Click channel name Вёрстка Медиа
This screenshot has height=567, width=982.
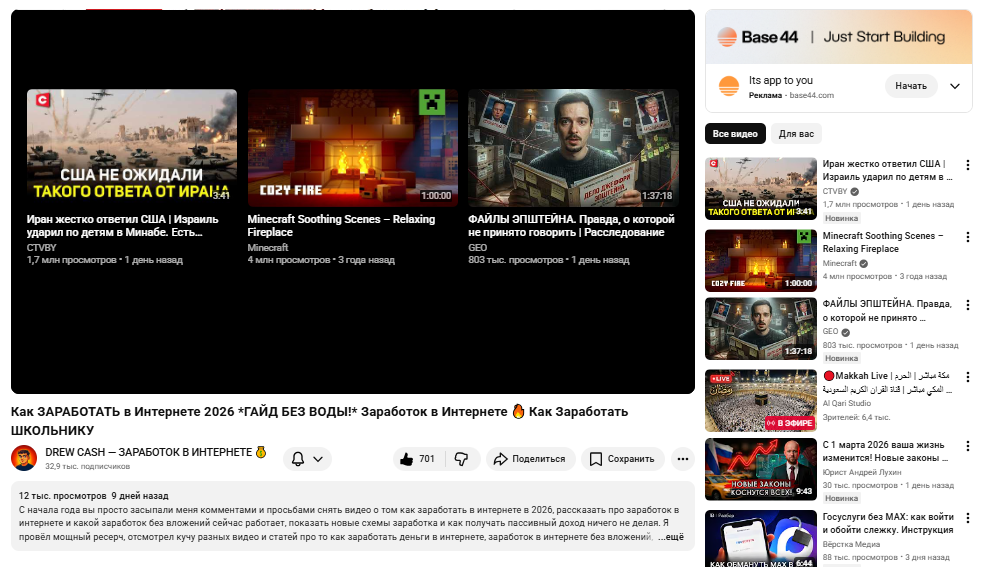(x=851, y=544)
